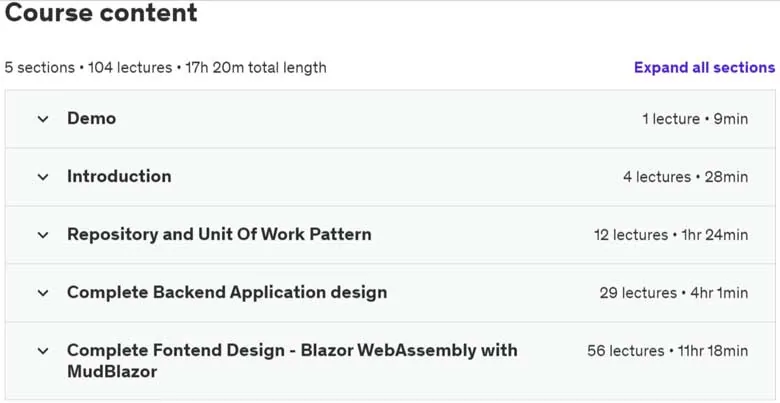Expand chevron for Complete Fontend Design section
This screenshot has width=780, height=403.
pos(43,351)
